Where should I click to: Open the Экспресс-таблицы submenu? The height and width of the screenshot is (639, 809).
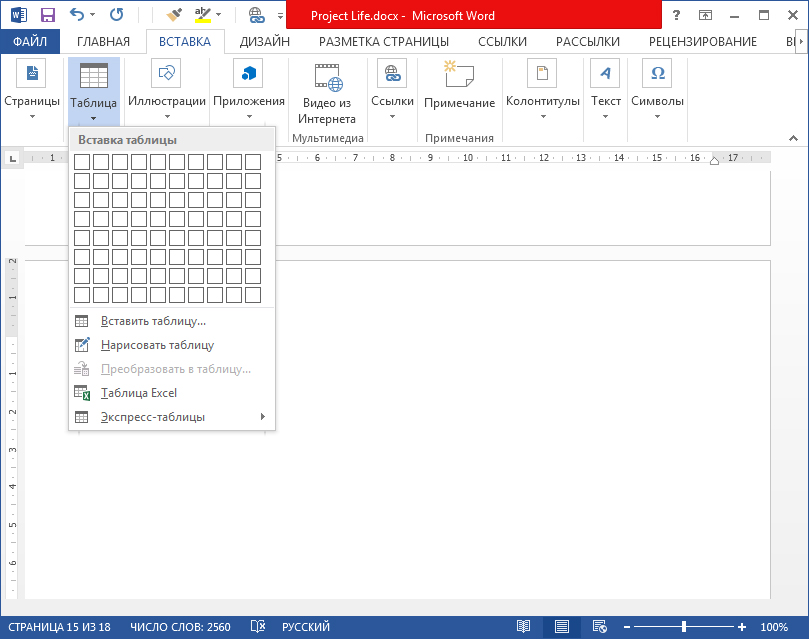pos(172,417)
